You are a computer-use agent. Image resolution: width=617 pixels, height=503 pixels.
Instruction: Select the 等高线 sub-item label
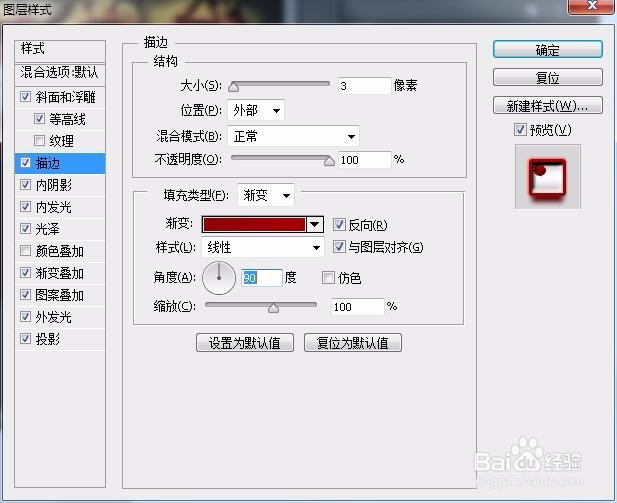click(67, 119)
